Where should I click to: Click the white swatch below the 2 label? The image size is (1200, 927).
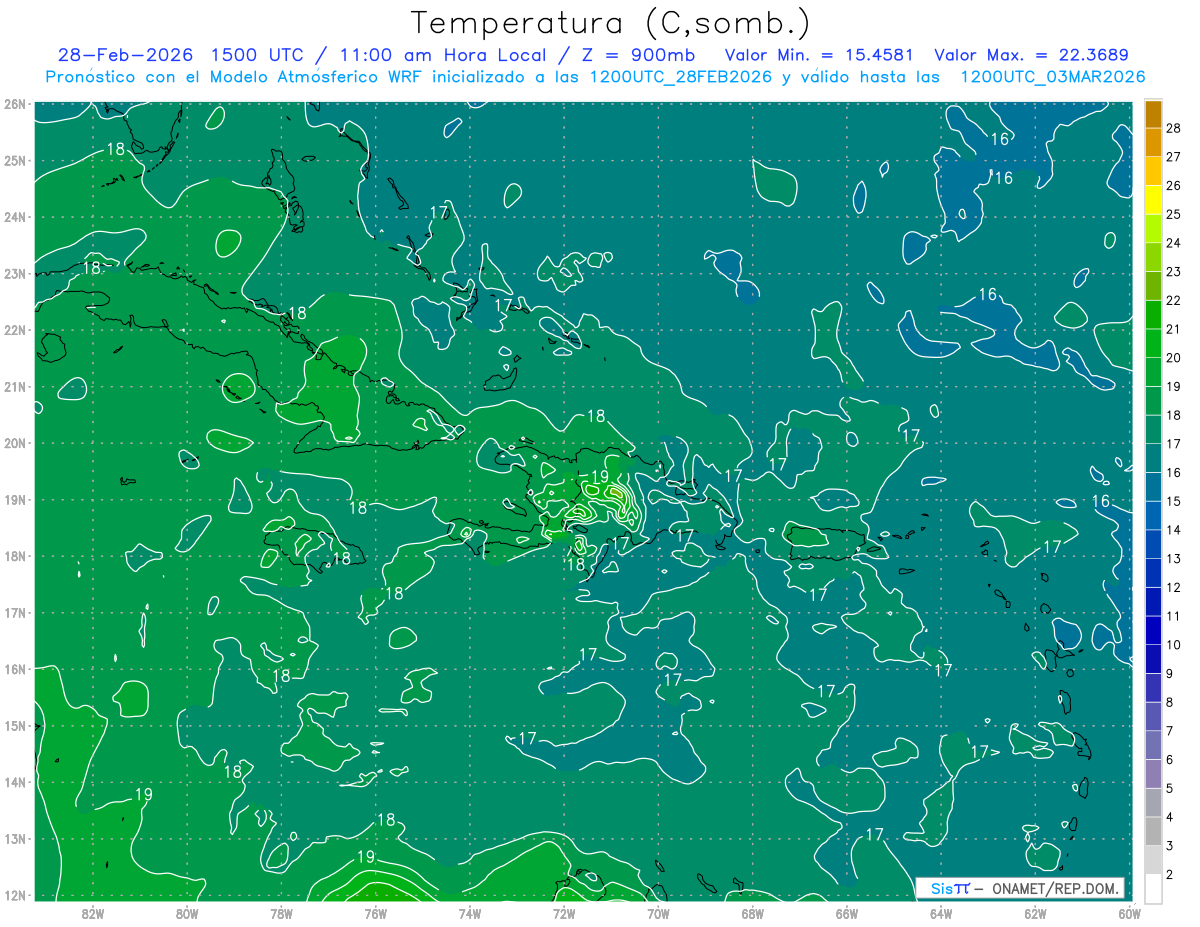[1153, 888]
